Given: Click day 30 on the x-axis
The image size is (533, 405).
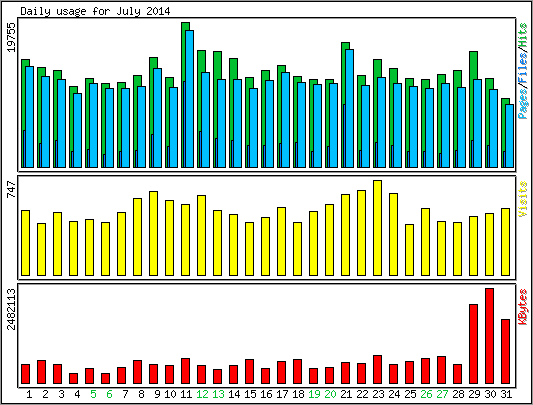Looking at the screenshot, I should click(490, 394).
